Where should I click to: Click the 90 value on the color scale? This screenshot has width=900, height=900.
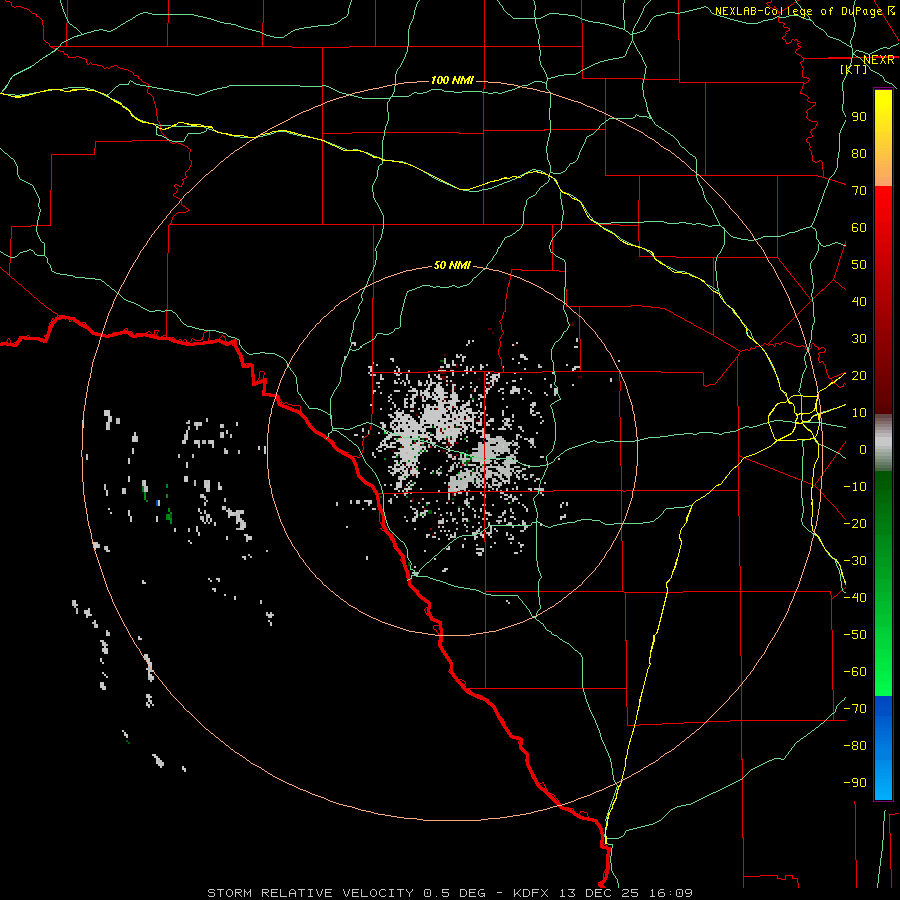pyautogui.click(x=859, y=117)
